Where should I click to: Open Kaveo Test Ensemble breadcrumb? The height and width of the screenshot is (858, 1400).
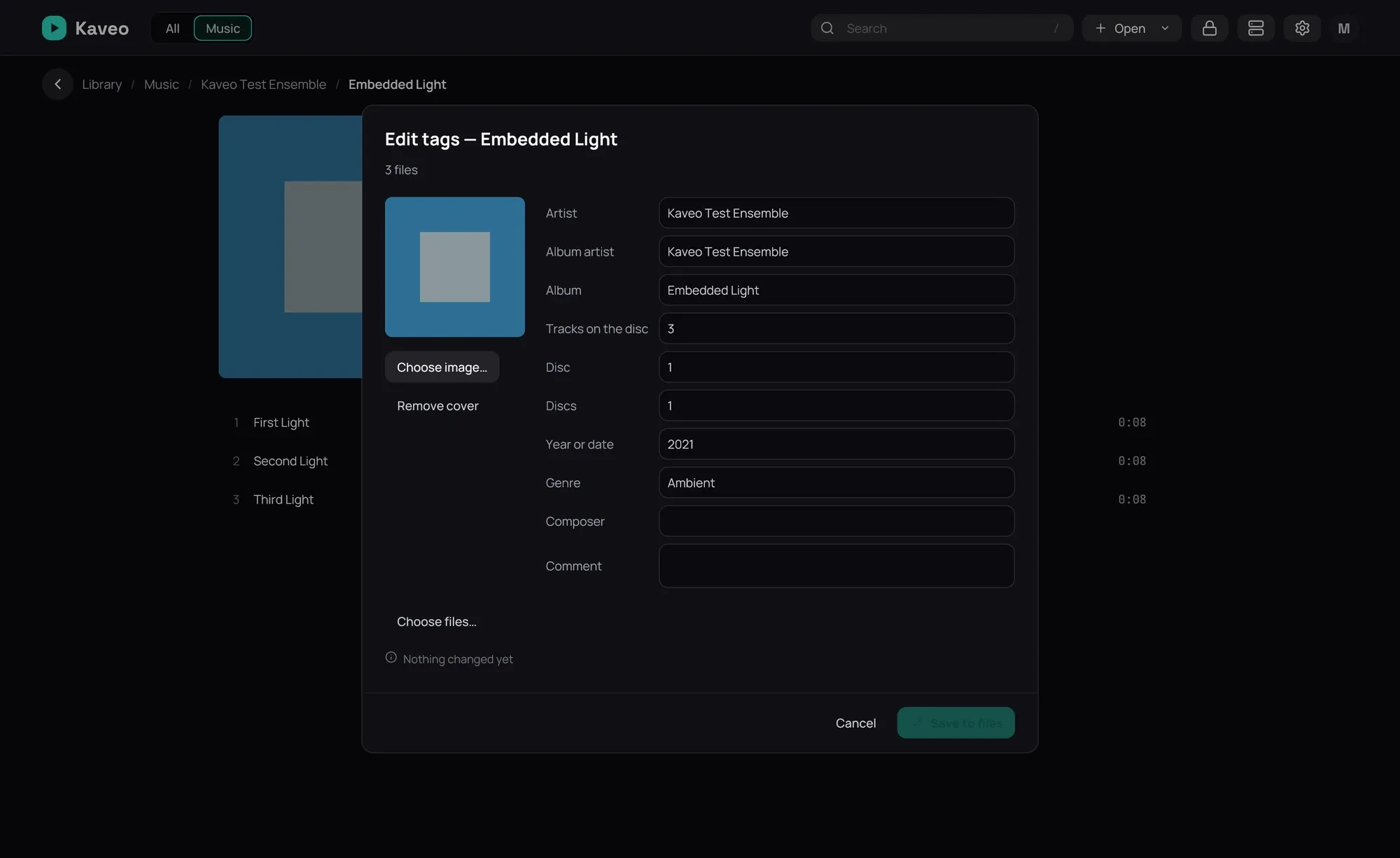coord(263,84)
